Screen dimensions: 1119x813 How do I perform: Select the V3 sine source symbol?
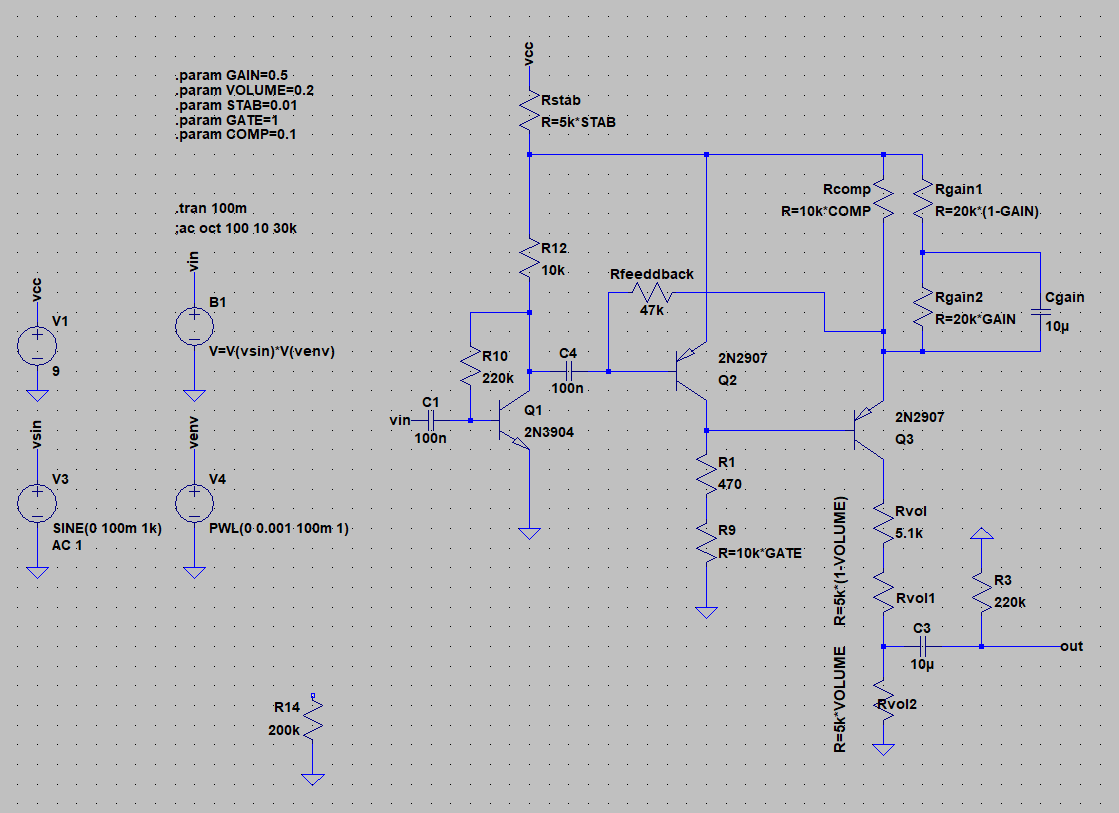tap(37, 503)
